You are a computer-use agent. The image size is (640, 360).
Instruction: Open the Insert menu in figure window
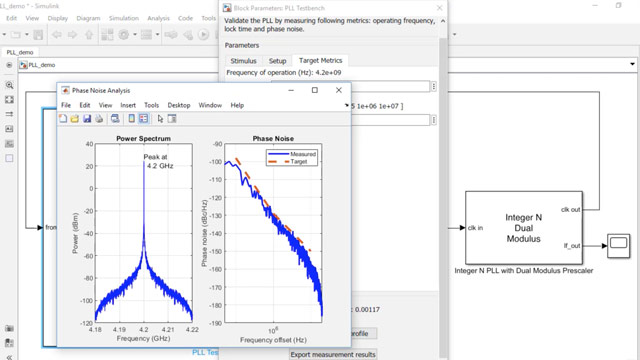[128, 105]
